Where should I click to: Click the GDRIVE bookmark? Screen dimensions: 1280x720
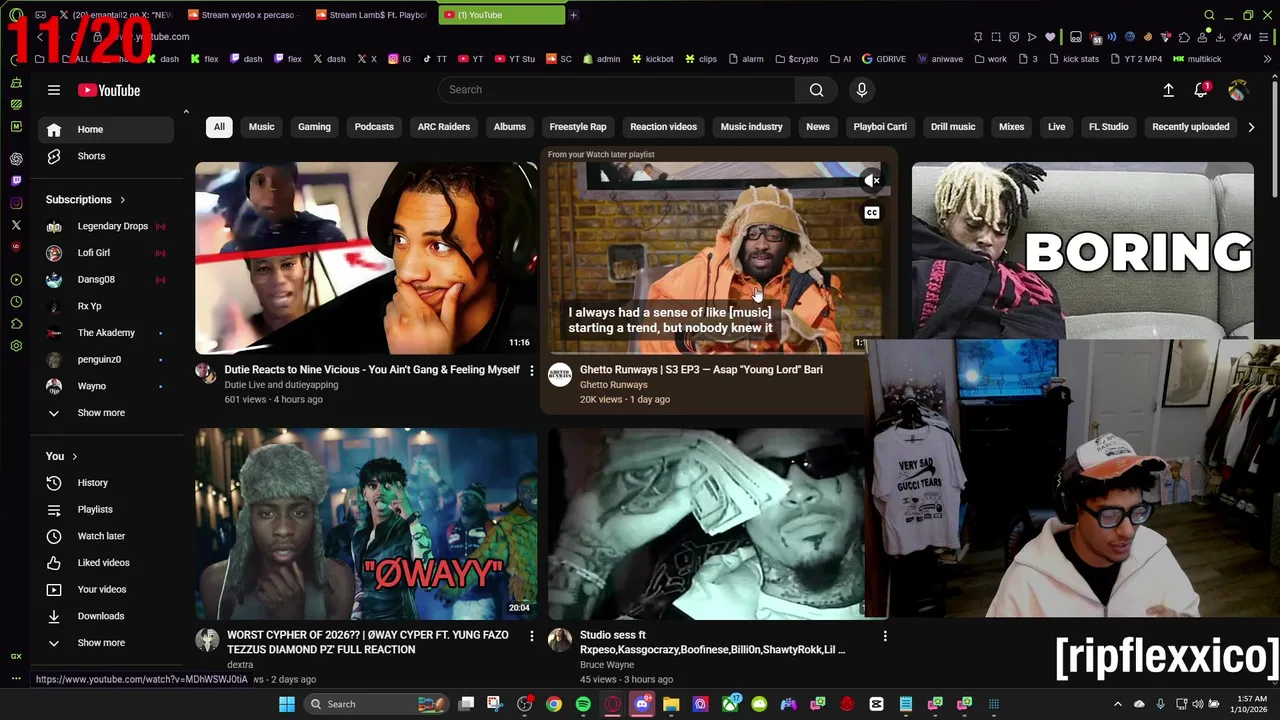click(x=883, y=59)
